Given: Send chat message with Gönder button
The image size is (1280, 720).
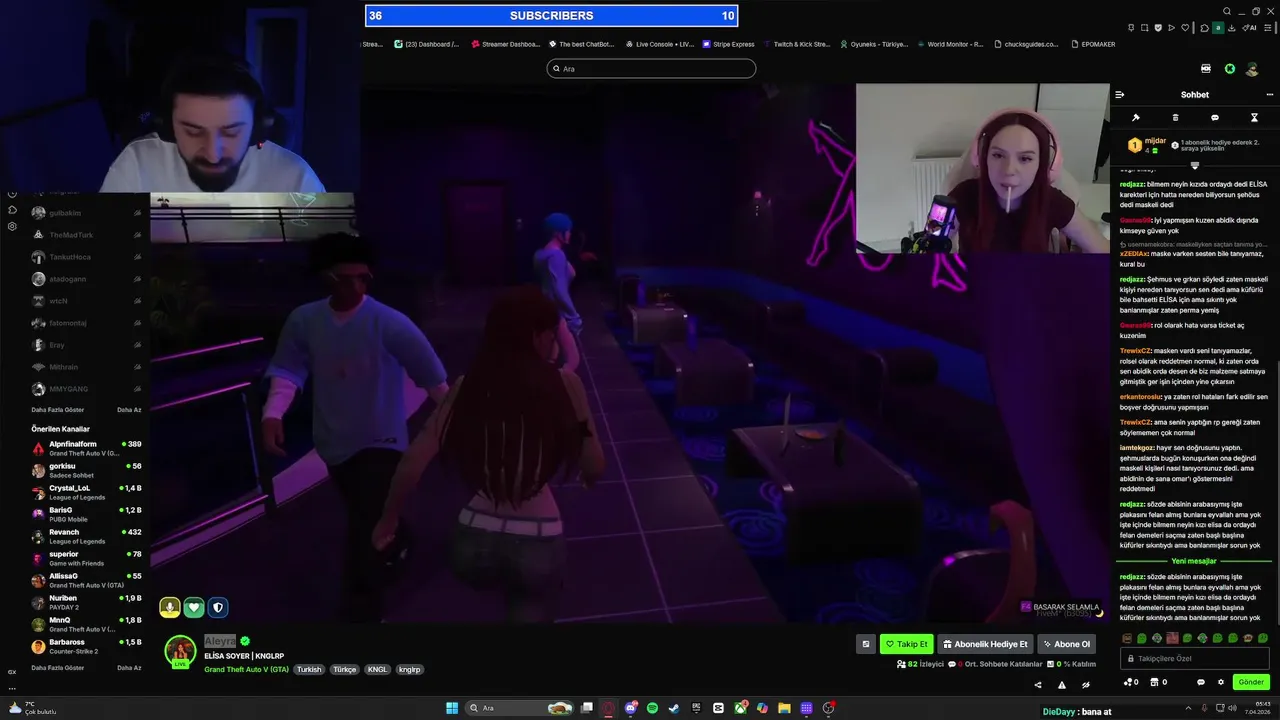Looking at the screenshot, I should tap(1251, 682).
